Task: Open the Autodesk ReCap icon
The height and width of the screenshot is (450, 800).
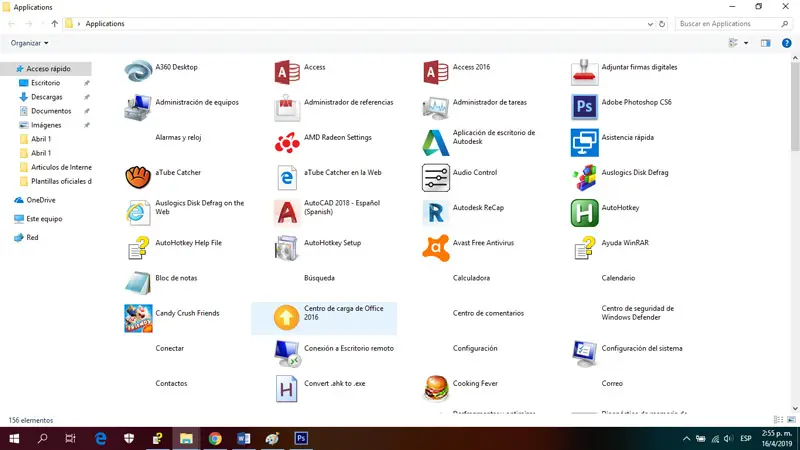Action: coord(435,213)
